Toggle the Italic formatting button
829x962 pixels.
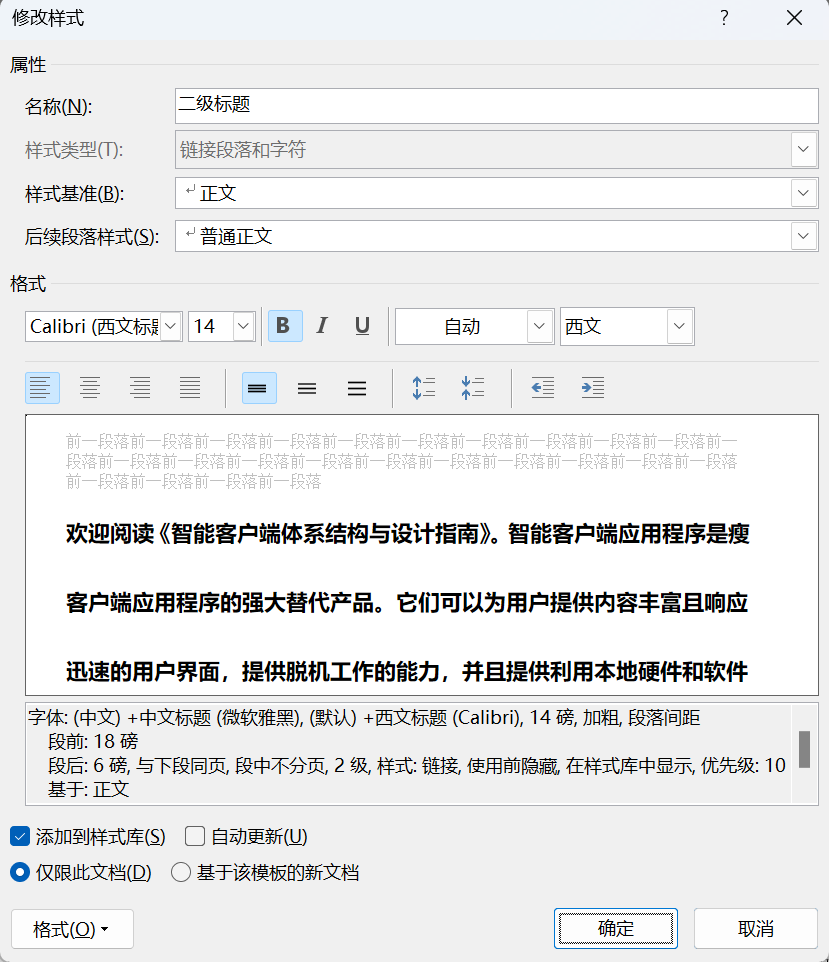click(322, 326)
